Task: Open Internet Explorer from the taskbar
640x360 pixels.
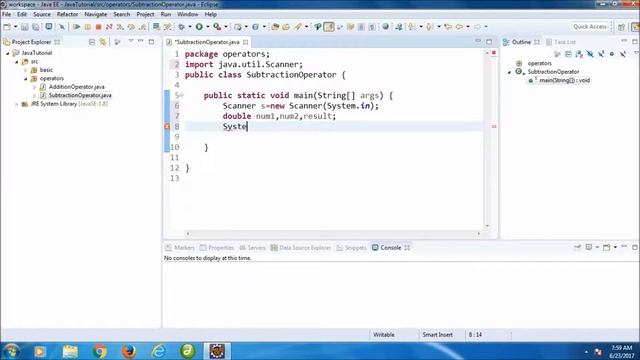Action: 158,351
